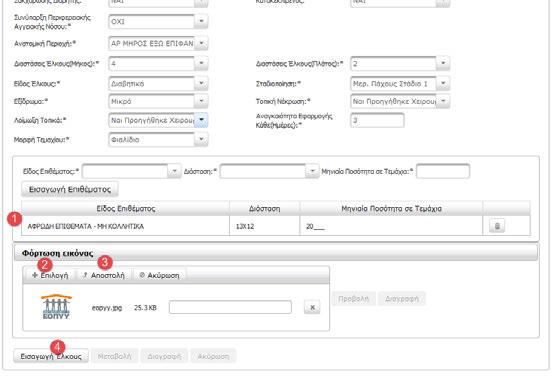The image size is (553, 392).
Task: Click the Μηνιαία Ποσότητα σε Τεμάχια field
Action: pos(443,171)
